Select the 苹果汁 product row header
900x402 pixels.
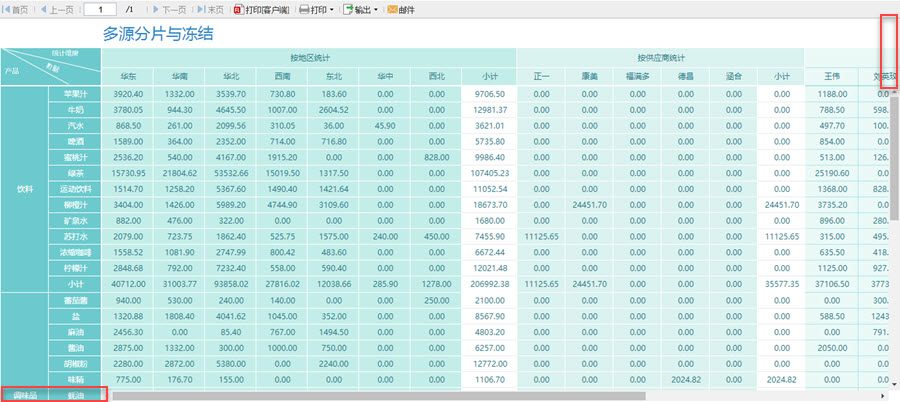click(x=75, y=94)
